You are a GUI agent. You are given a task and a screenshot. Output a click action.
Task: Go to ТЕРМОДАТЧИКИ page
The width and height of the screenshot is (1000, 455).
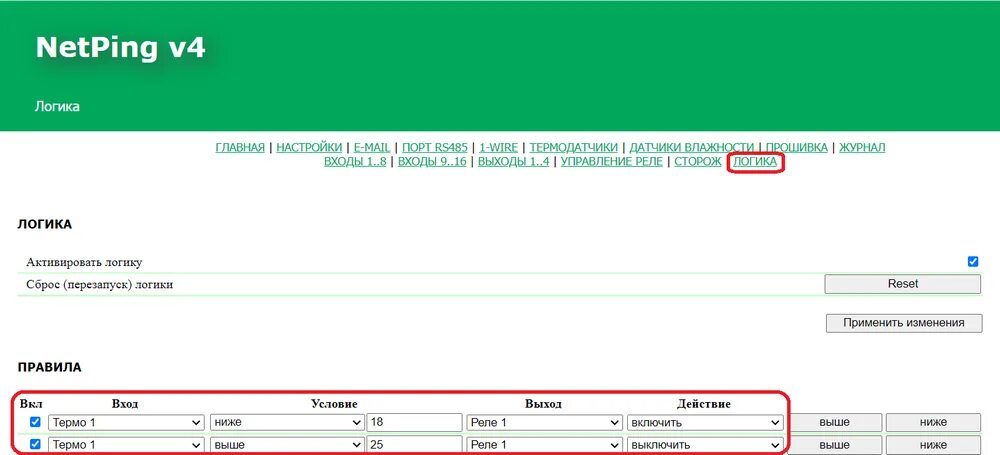point(574,147)
